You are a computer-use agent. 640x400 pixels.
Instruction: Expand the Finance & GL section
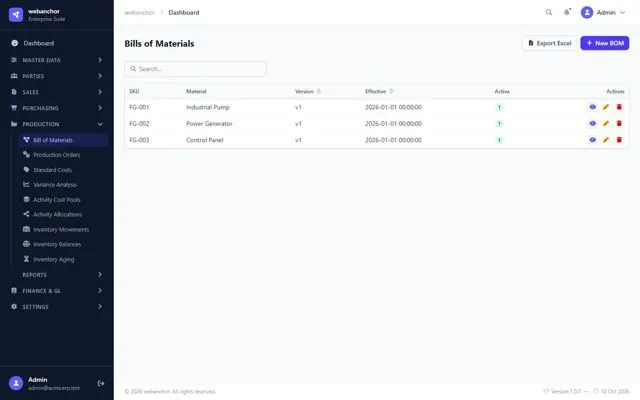pos(57,291)
